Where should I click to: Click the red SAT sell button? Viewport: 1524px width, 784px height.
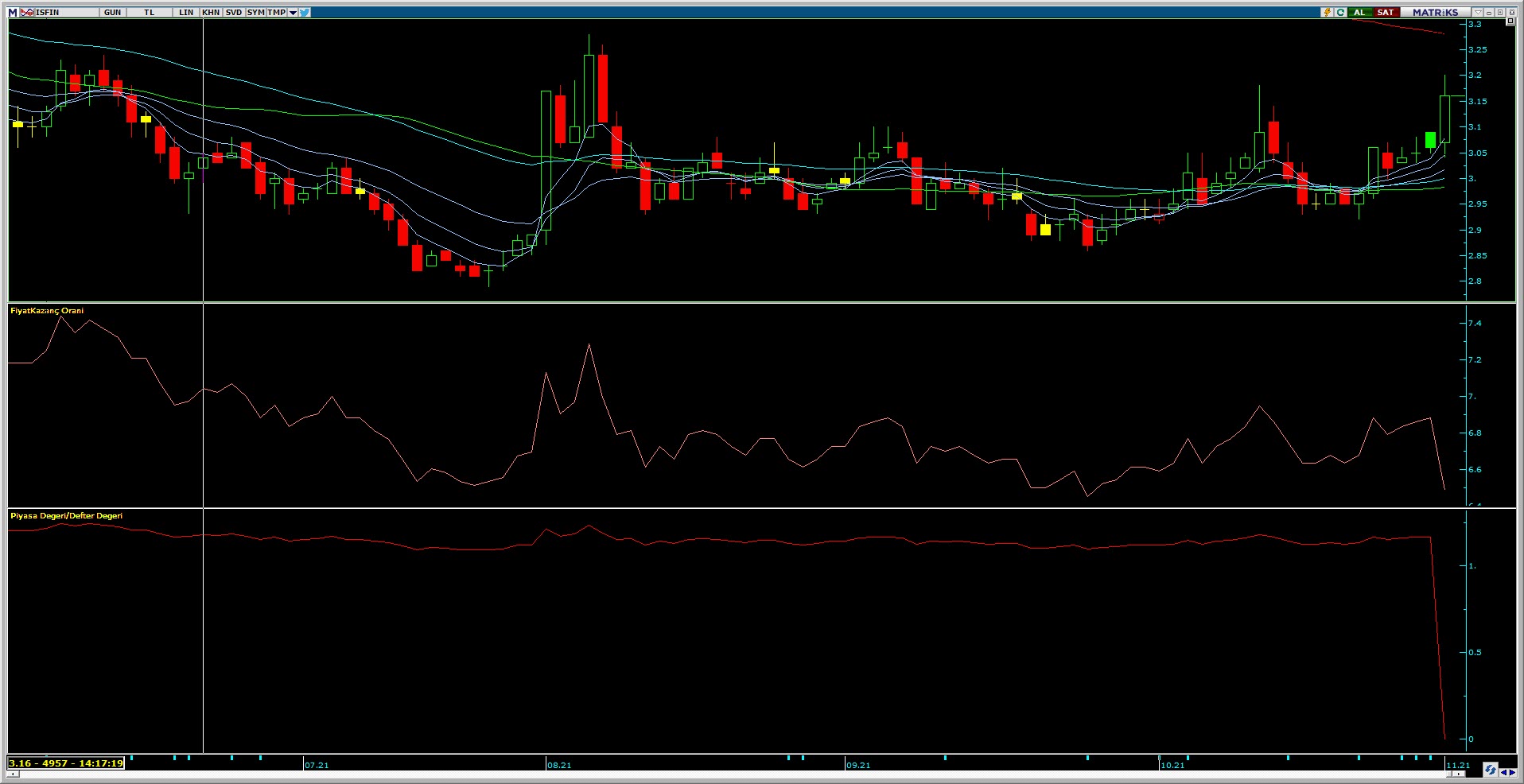point(1386,12)
